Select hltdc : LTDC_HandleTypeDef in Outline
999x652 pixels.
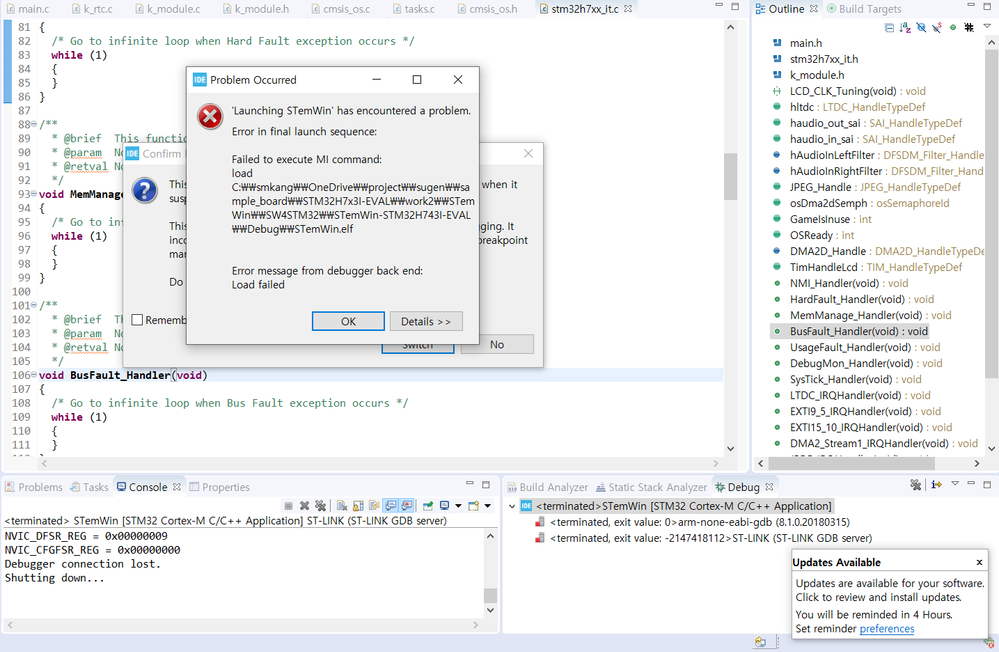tap(849, 107)
